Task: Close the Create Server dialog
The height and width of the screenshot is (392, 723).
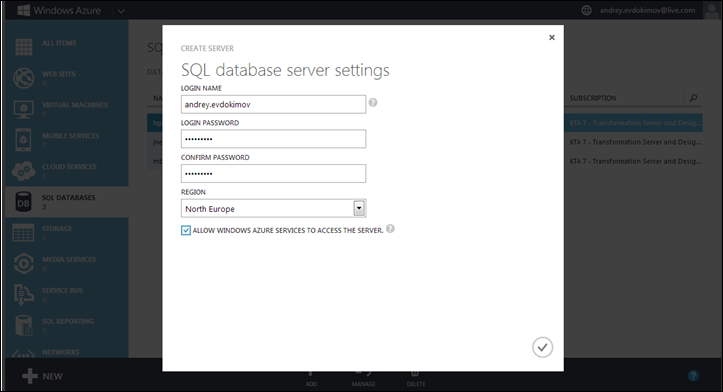Action: [551, 37]
